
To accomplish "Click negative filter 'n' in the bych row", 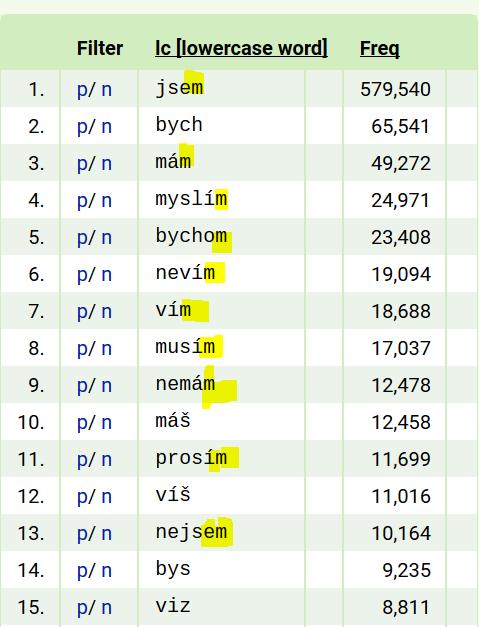I will click(x=106, y=127).
